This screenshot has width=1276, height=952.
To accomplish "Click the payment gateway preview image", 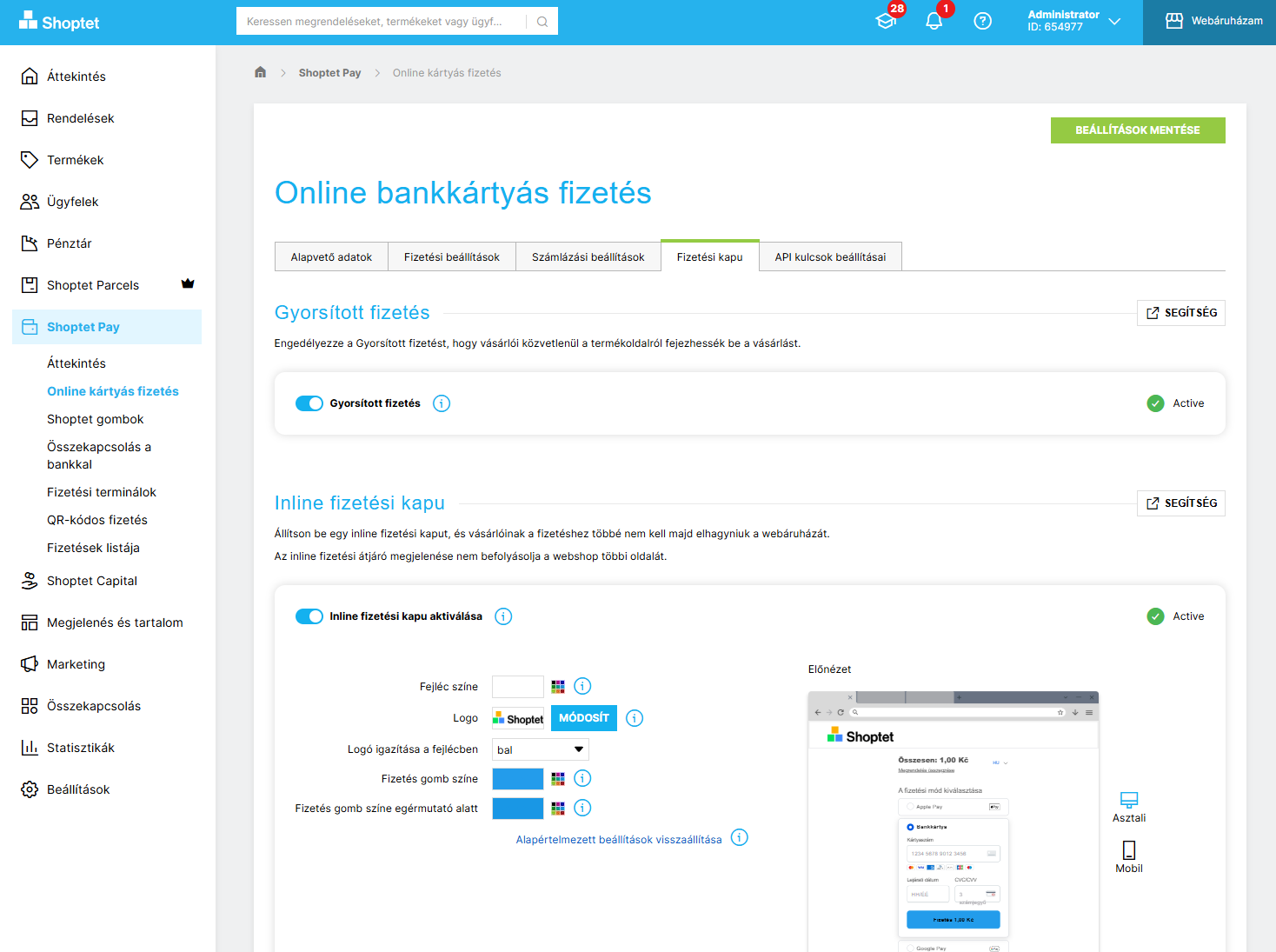I will pyautogui.click(x=954, y=822).
